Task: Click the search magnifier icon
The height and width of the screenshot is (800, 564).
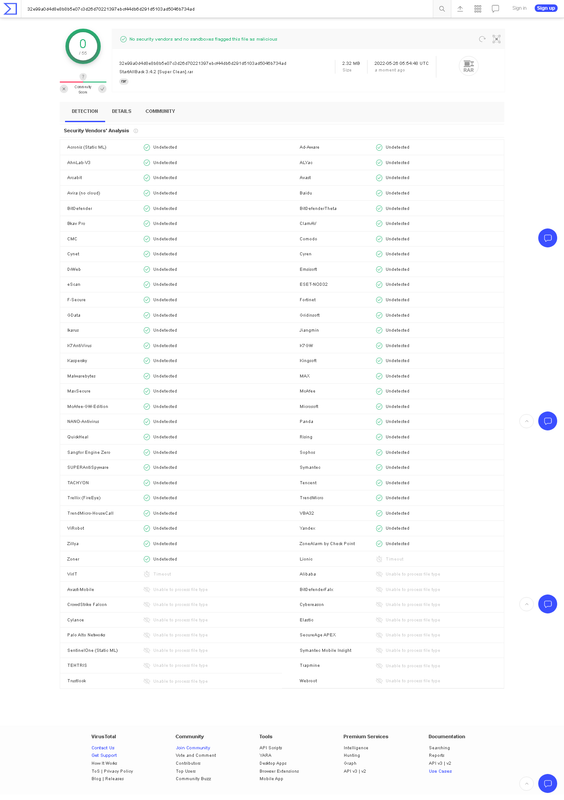Action: tap(442, 9)
